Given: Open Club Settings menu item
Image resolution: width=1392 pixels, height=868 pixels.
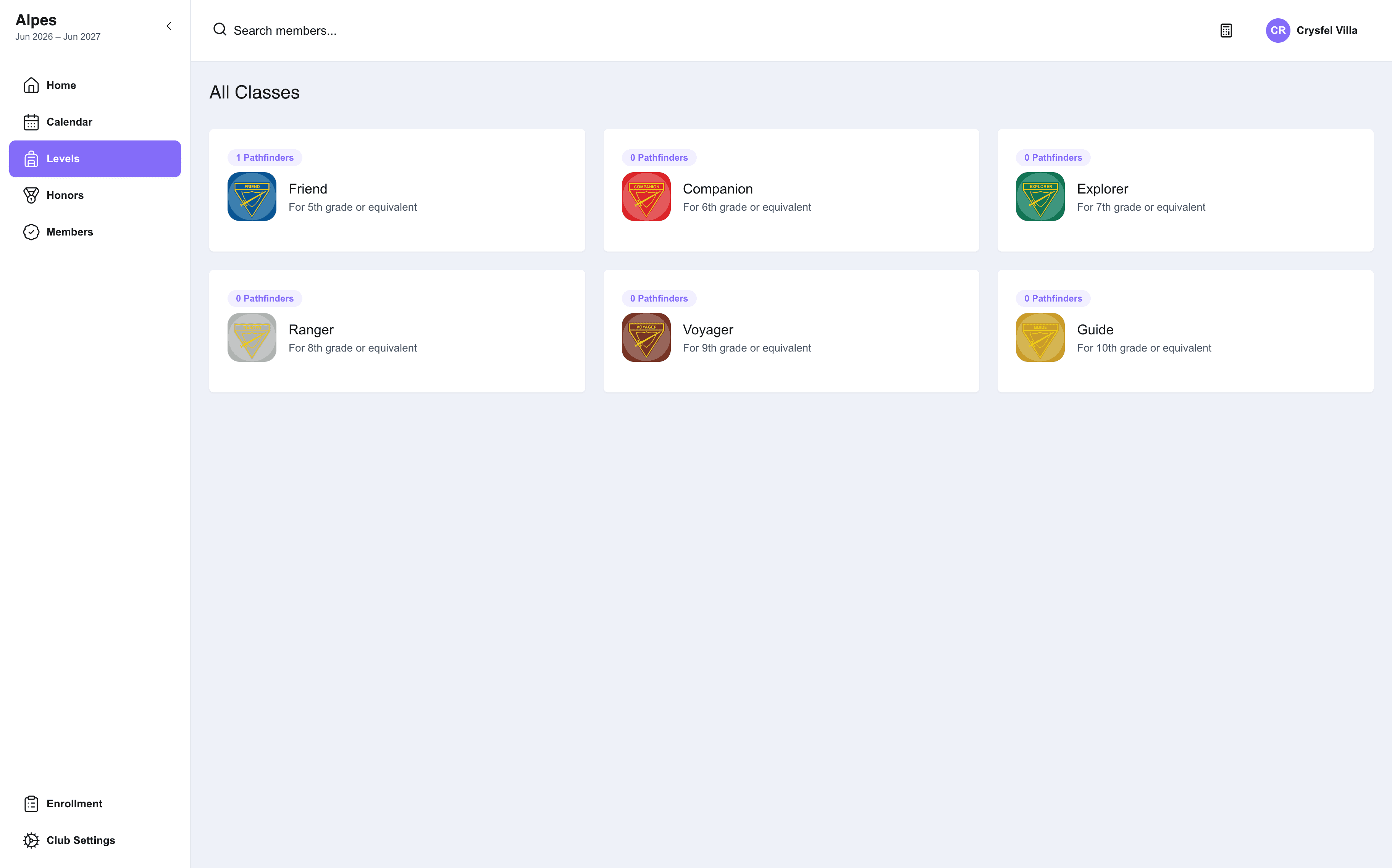Looking at the screenshot, I should (95, 841).
